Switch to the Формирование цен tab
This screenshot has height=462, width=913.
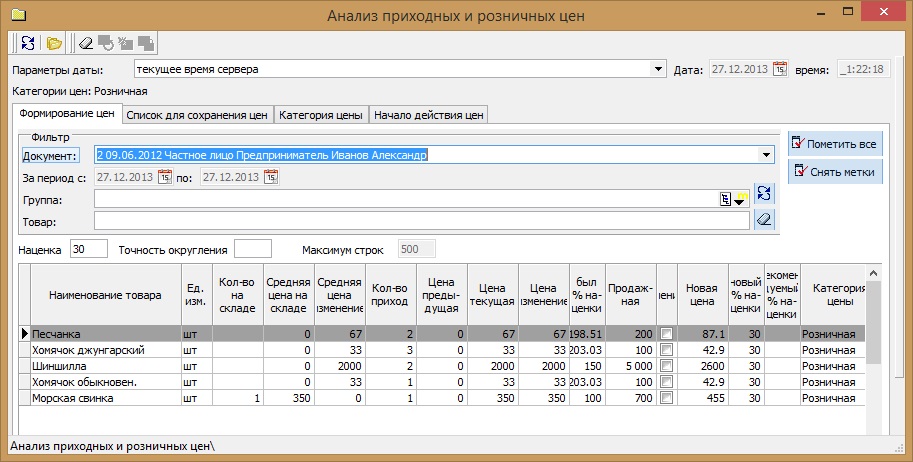[67, 113]
